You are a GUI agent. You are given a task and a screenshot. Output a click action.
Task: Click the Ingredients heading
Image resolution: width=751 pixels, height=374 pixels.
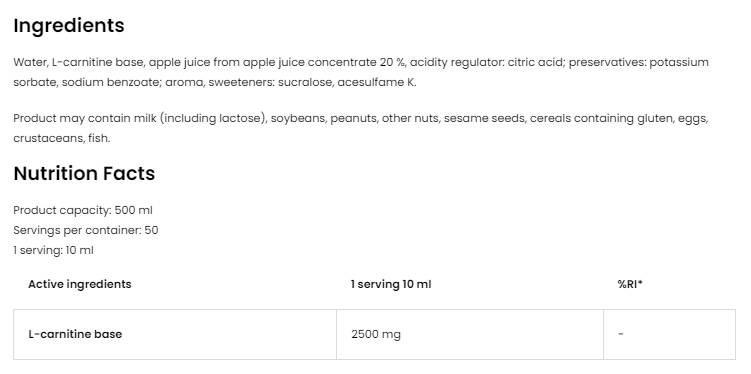69,26
